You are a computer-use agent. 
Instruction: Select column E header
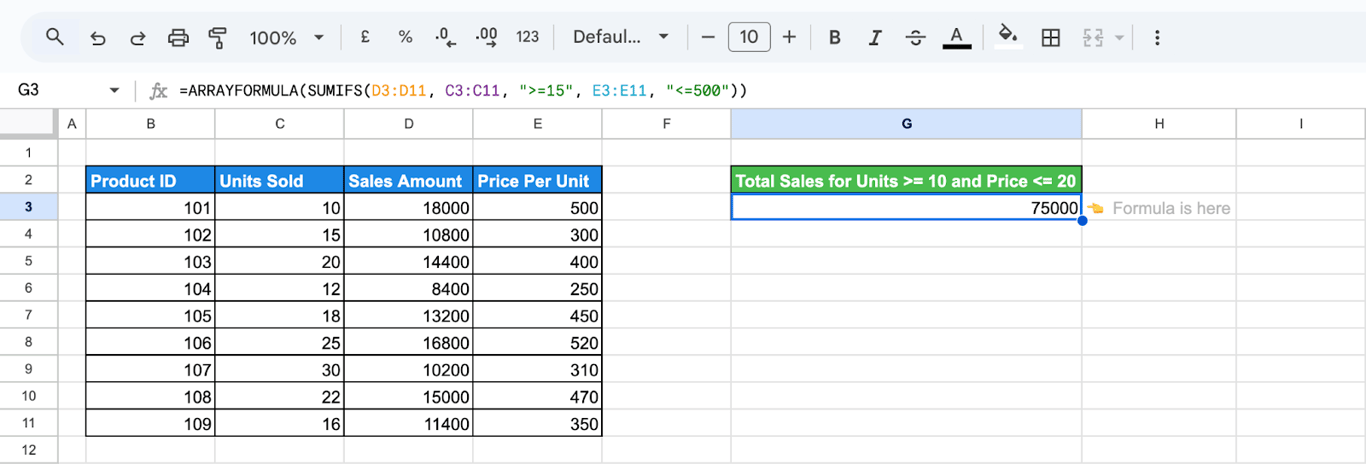[x=538, y=124]
